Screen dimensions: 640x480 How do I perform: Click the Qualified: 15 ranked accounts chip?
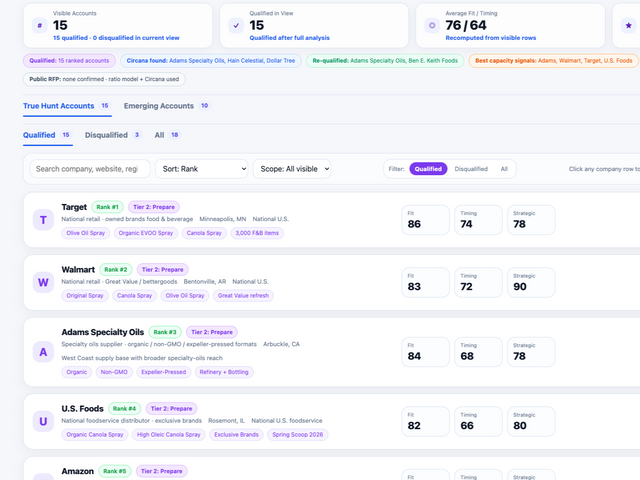click(x=69, y=61)
